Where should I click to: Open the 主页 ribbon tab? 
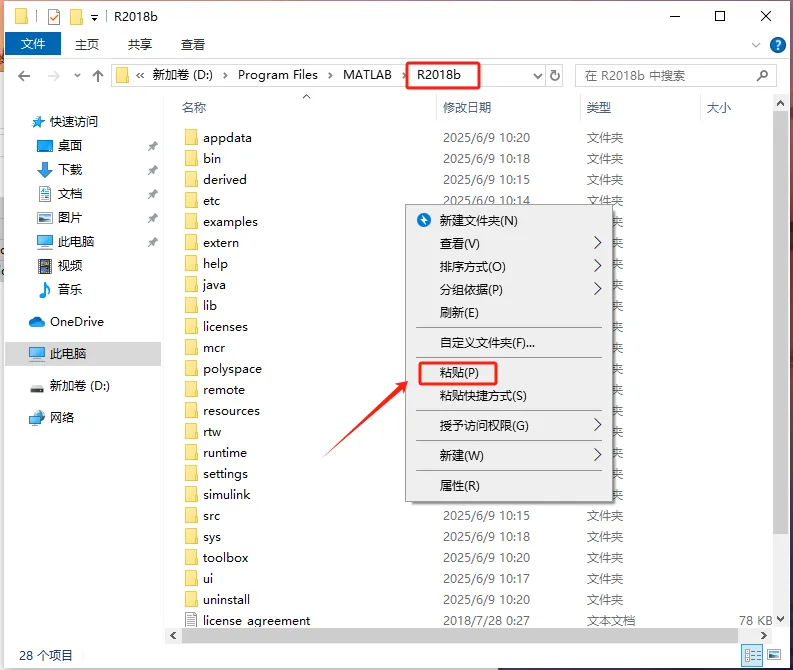(x=87, y=44)
